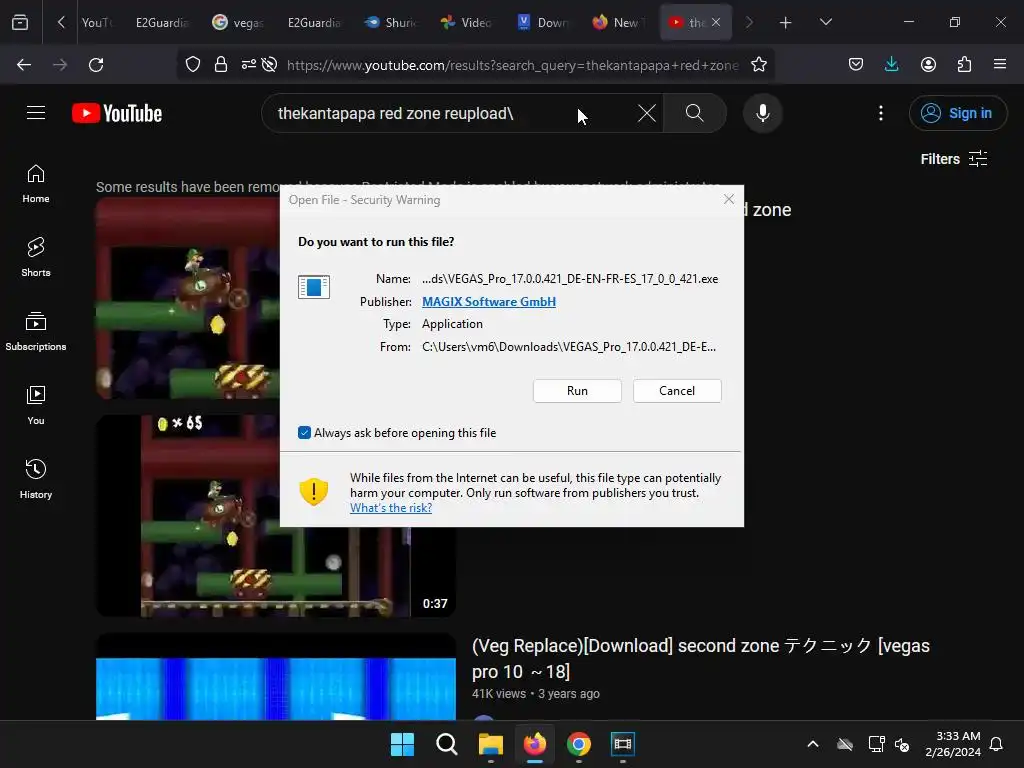
Task: Open Shorts in the YouTube sidebar
Action: pyautogui.click(x=36, y=258)
